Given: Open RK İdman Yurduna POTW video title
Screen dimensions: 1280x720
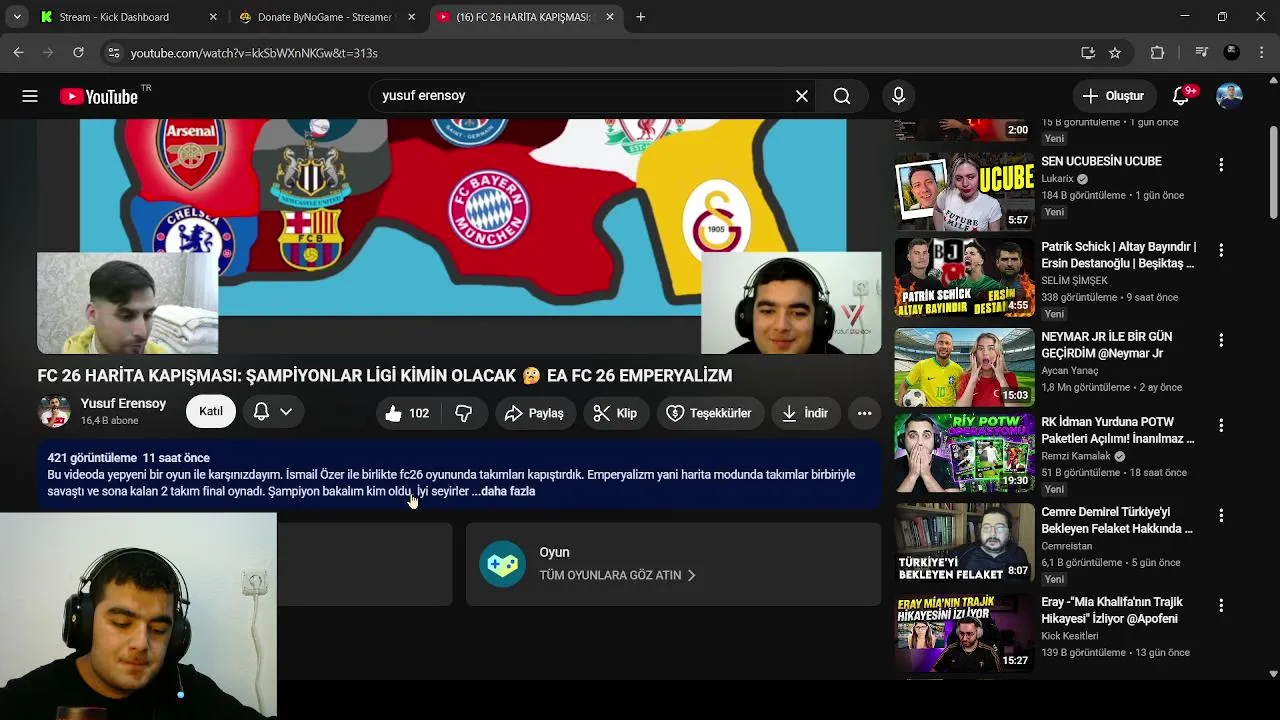Looking at the screenshot, I should (x=1118, y=430).
